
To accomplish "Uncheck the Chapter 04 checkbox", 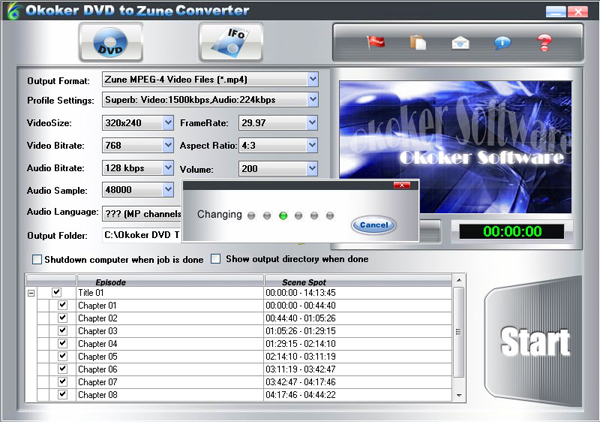I will pyautogui.click(x=63, y=343).
